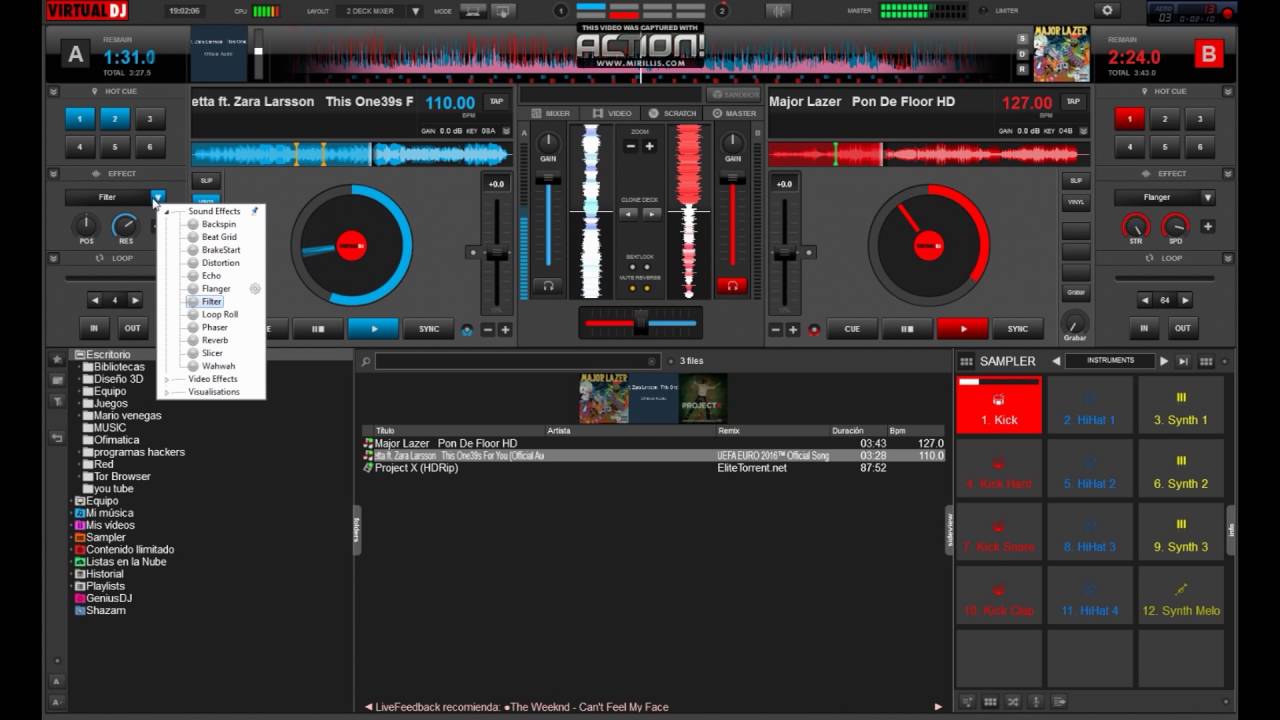Click deck B red headphone button
This screenshot has width=1280, height=720.
[732, 286]
